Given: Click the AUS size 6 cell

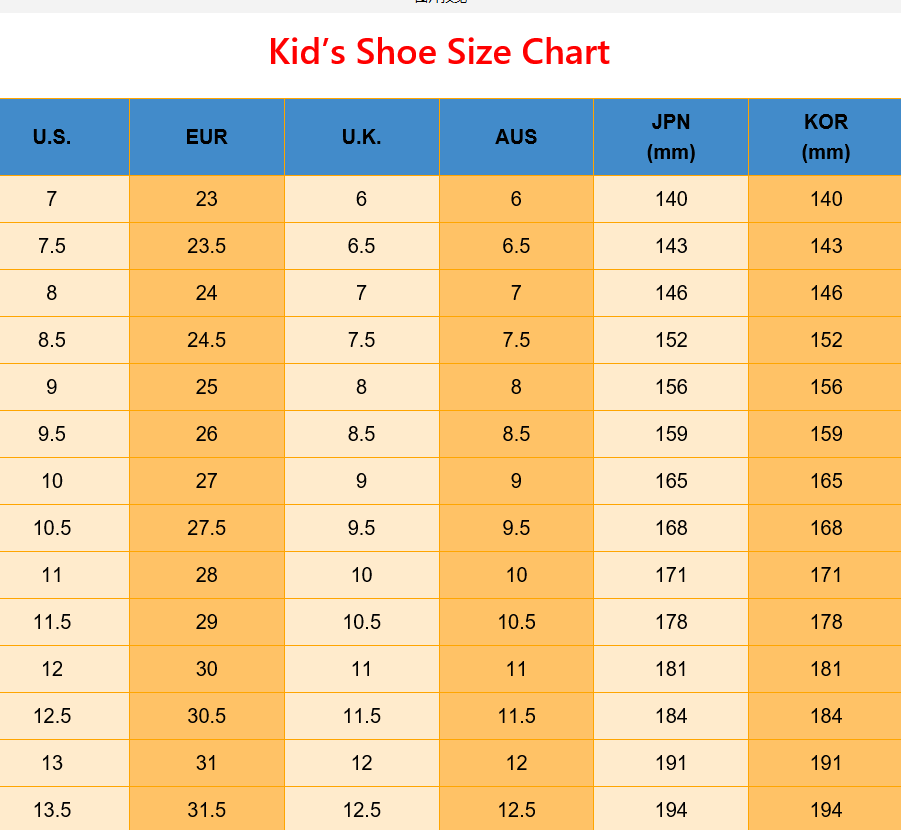Looking at the screenshot, I should pyautogui.click(x=516, y=199).
